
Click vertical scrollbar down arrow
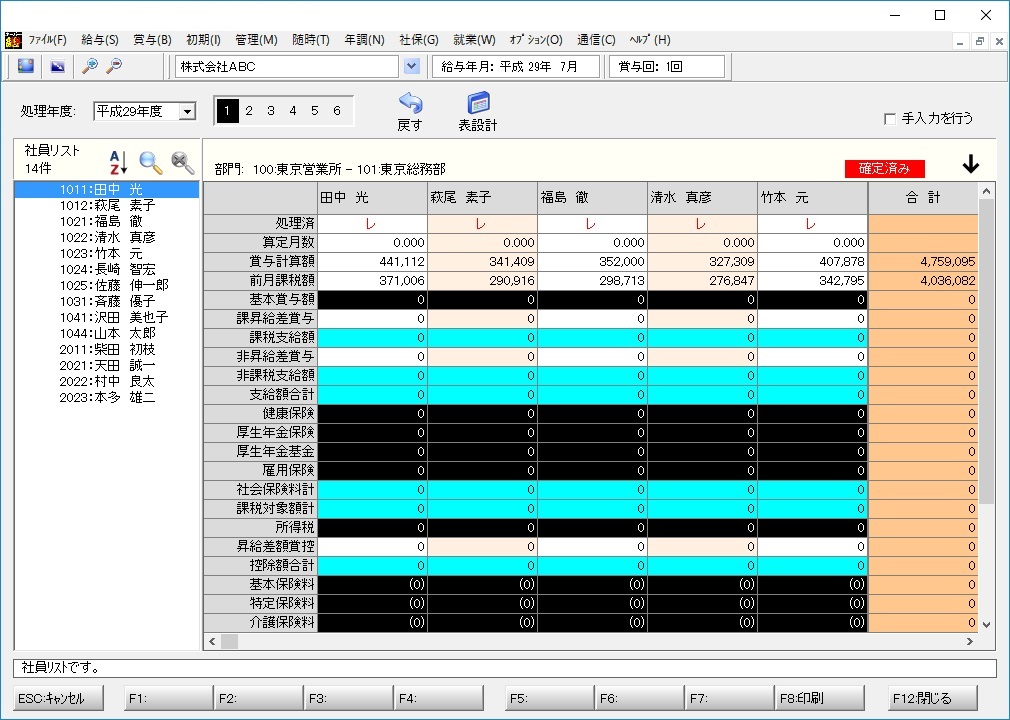[x=986, y=624]
